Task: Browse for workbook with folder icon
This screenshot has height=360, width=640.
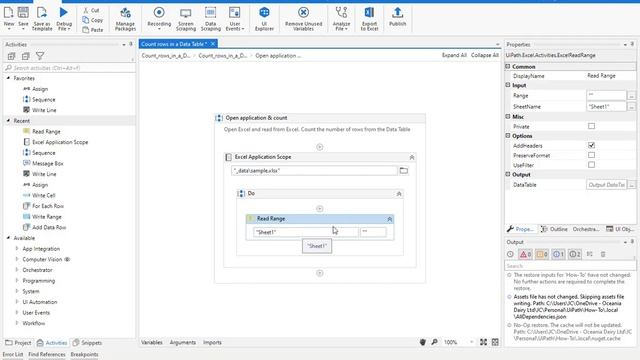Action: 404,171
